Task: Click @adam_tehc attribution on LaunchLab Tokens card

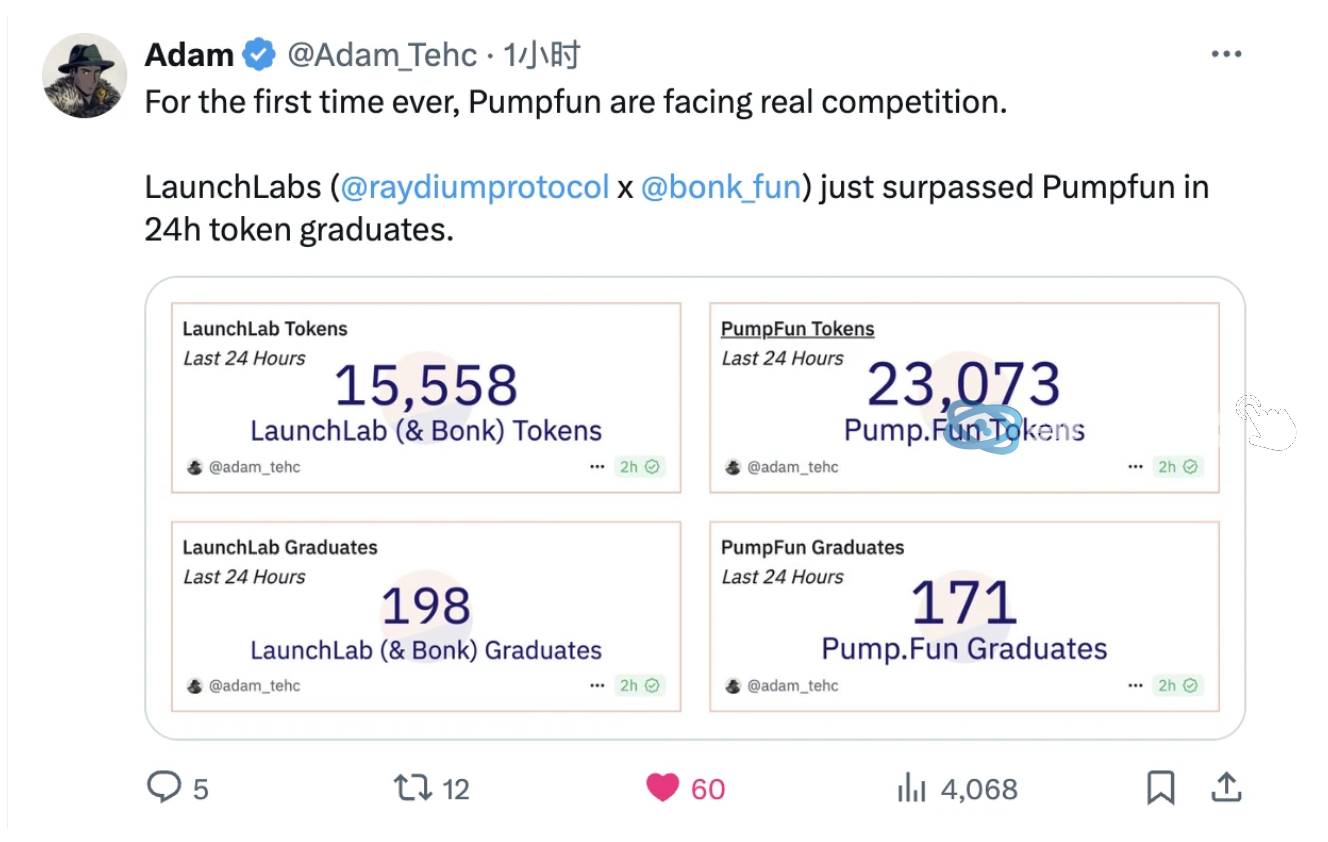Action: click(x=253, y=466)
